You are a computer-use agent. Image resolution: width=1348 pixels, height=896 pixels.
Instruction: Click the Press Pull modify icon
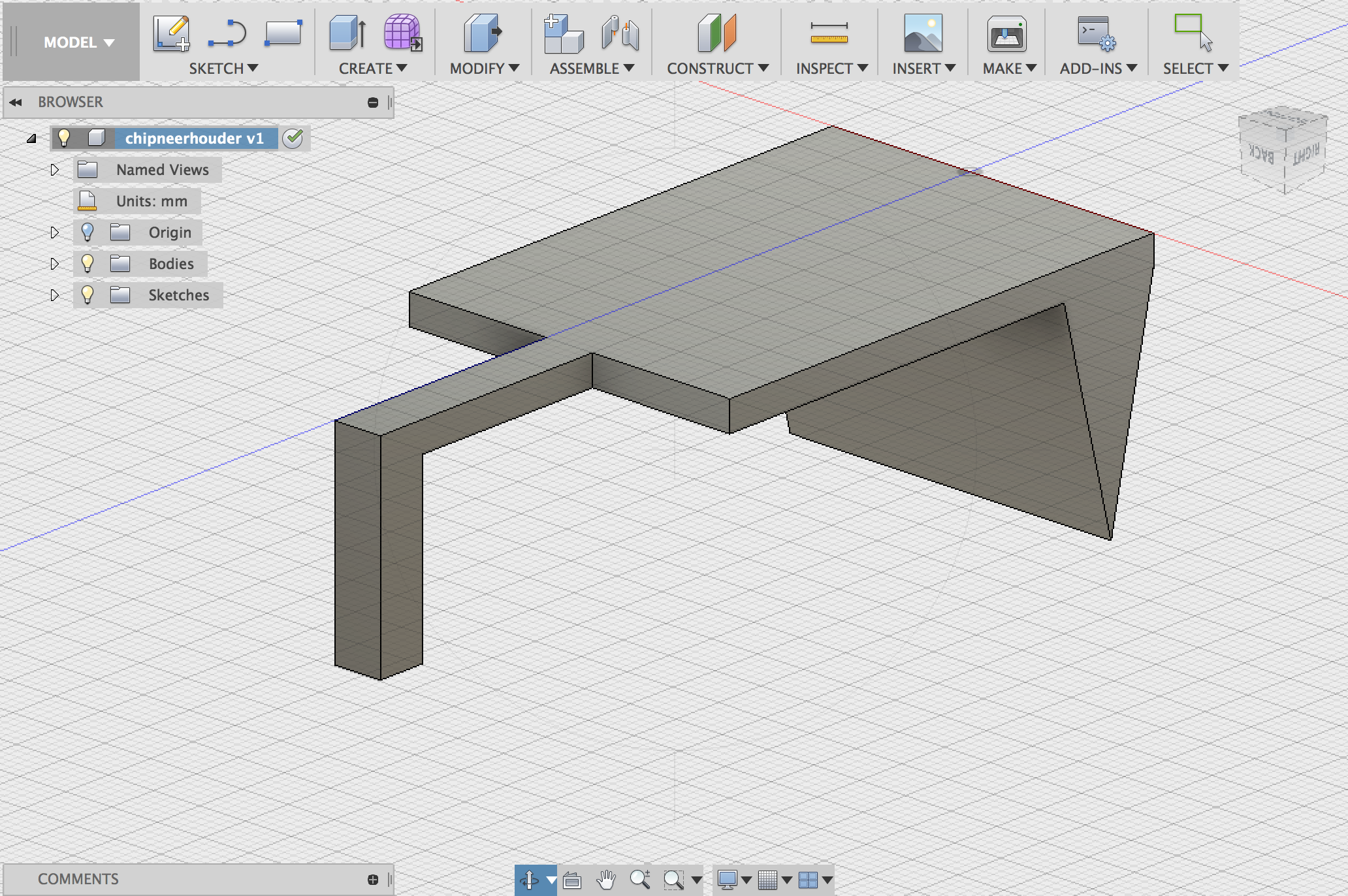(x=483, y=33)
